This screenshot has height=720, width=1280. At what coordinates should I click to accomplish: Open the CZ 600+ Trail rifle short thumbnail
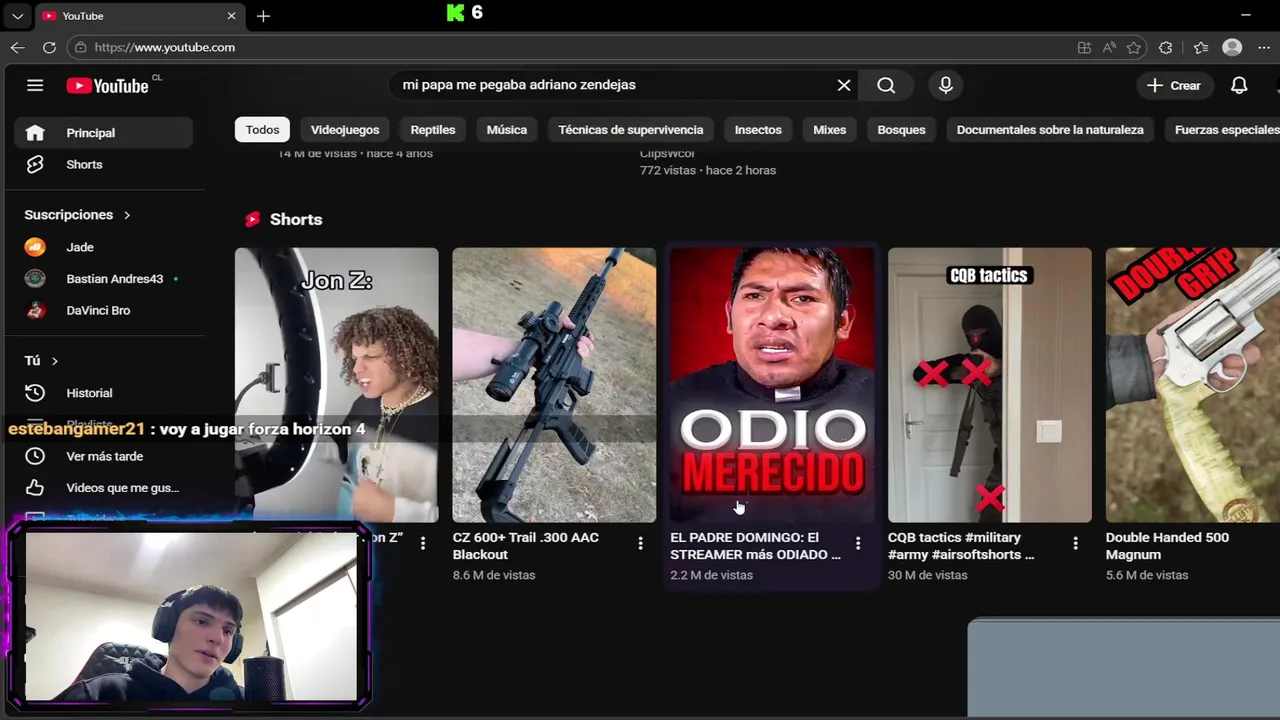(x=554, y=385)
